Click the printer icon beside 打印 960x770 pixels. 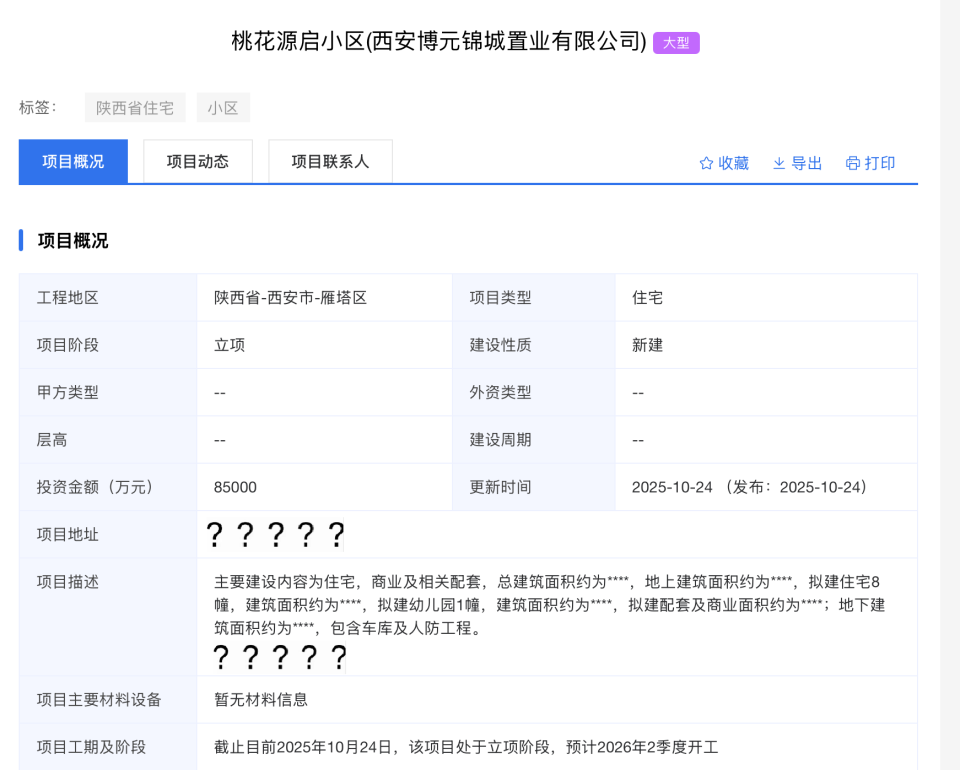pyautogui.click(x=852, y=163)
